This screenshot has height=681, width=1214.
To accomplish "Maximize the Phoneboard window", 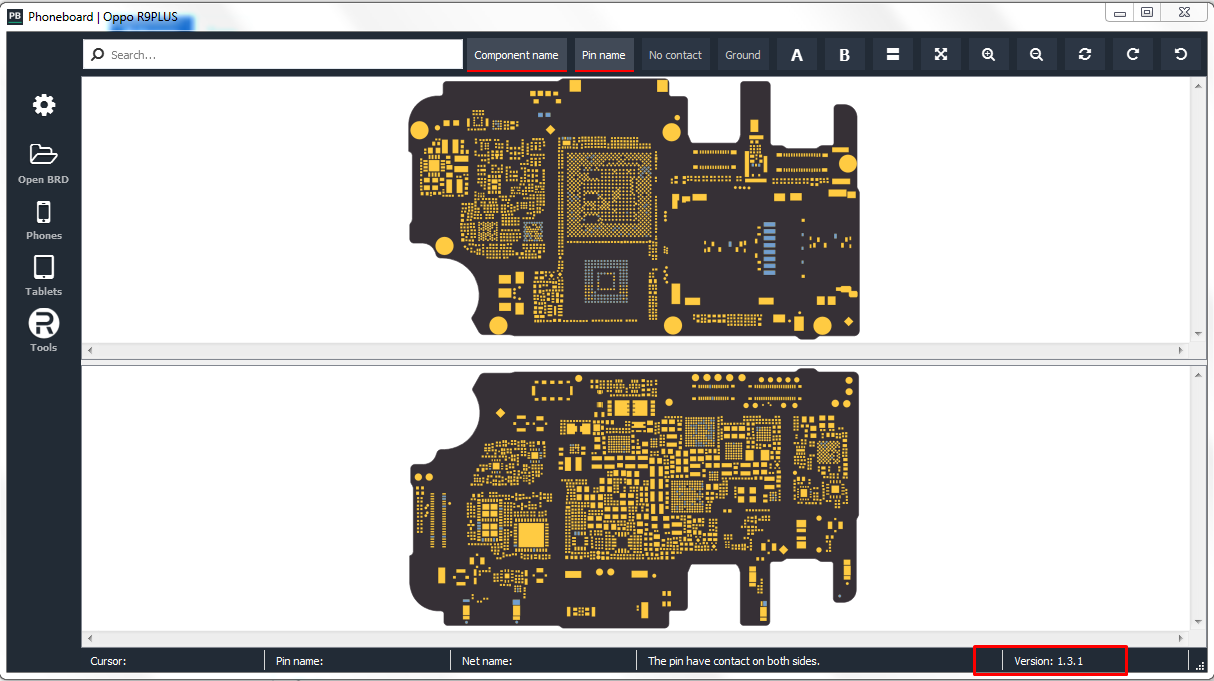I will click(x=1147, y=12).
